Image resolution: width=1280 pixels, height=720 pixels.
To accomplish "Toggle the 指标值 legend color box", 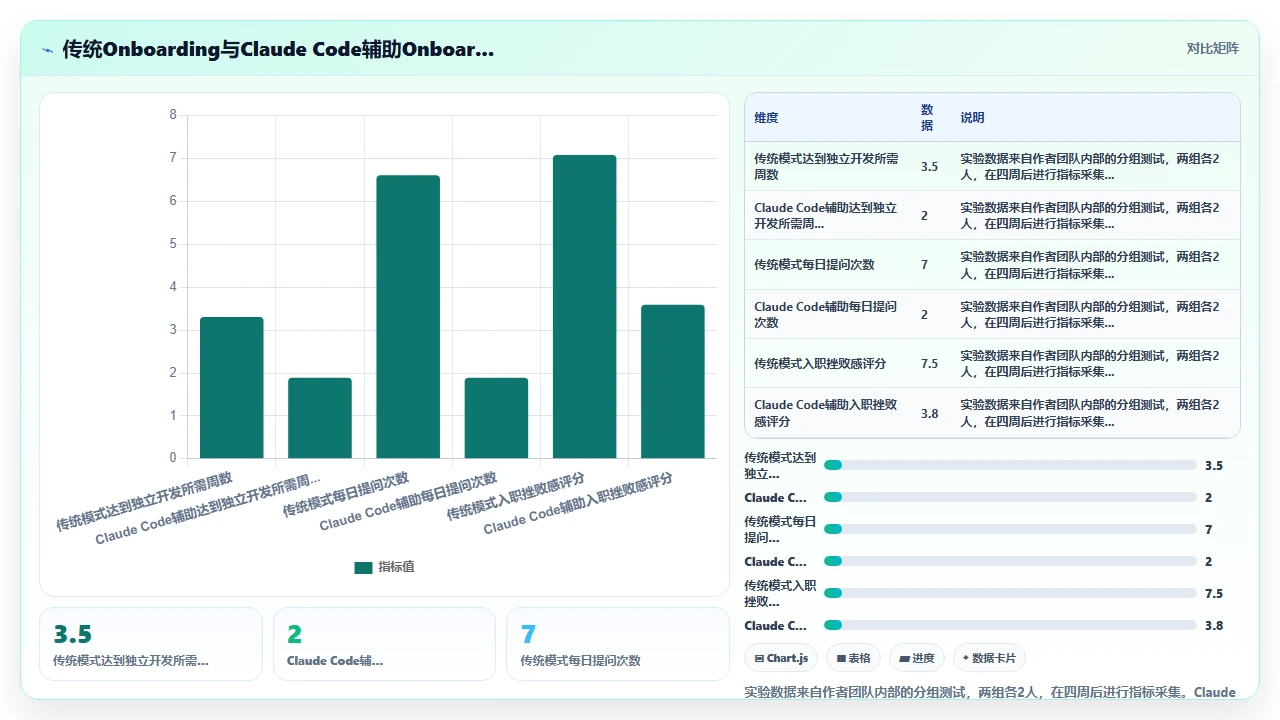I will (x=363, y=567).
